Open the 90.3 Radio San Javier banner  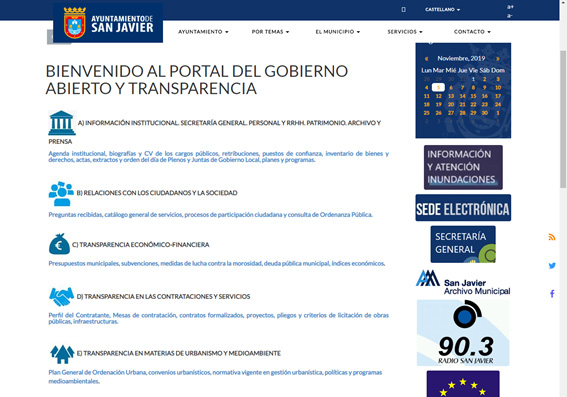463,333
